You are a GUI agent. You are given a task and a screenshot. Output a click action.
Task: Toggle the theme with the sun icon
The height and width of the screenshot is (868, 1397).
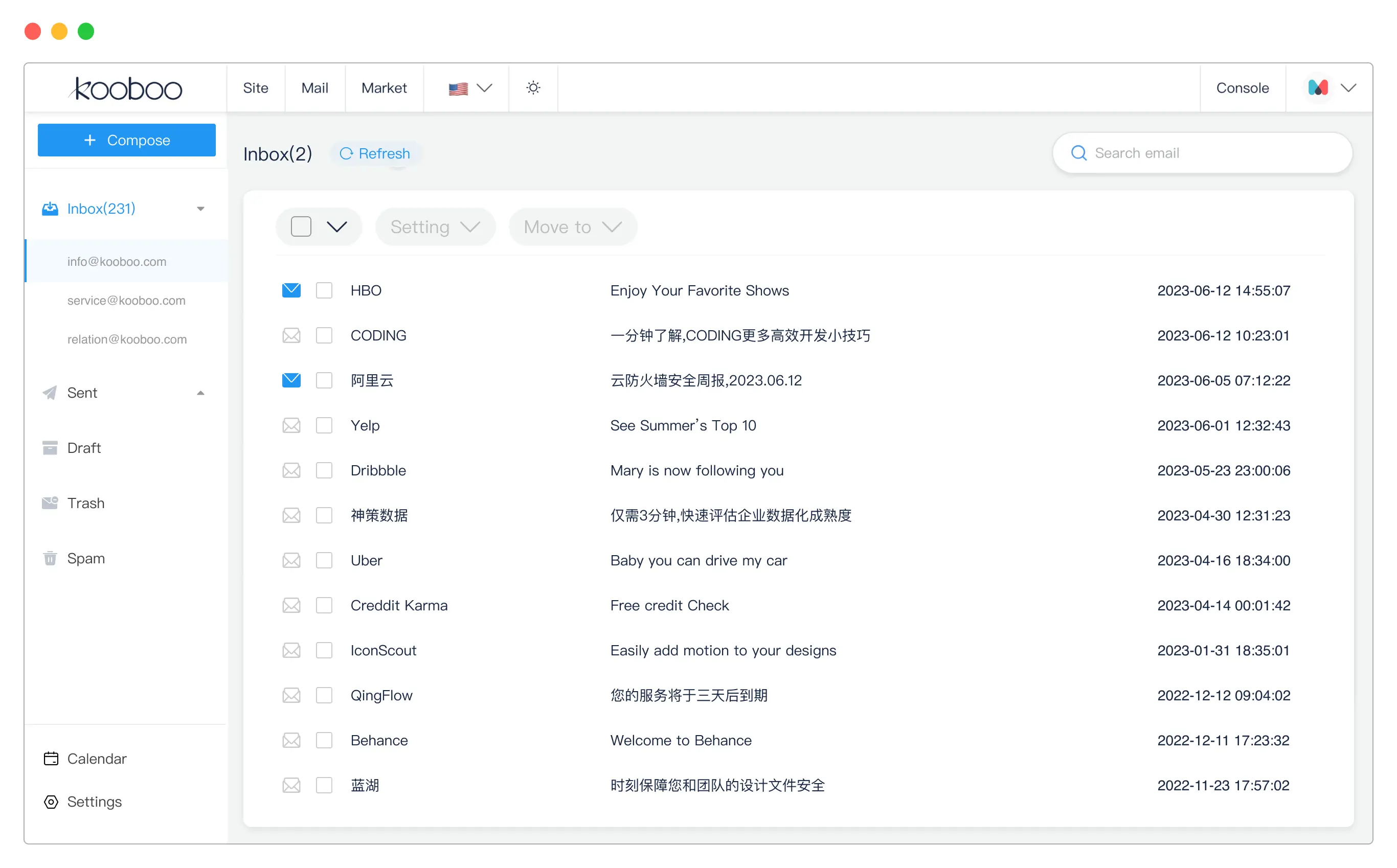click(x=533, y=88)
